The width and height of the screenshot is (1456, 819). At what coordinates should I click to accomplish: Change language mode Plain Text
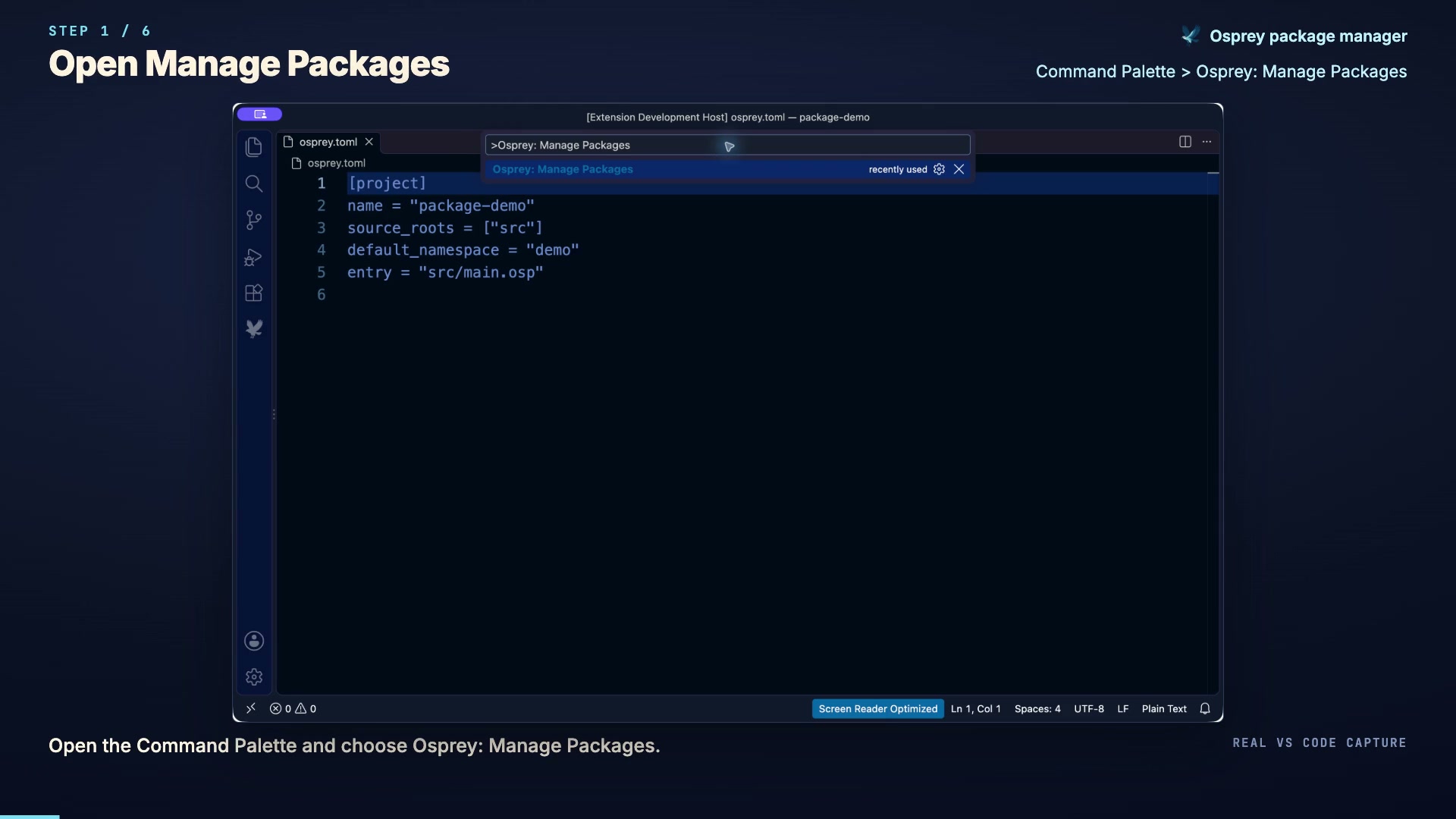click(x=1164, y=708)
